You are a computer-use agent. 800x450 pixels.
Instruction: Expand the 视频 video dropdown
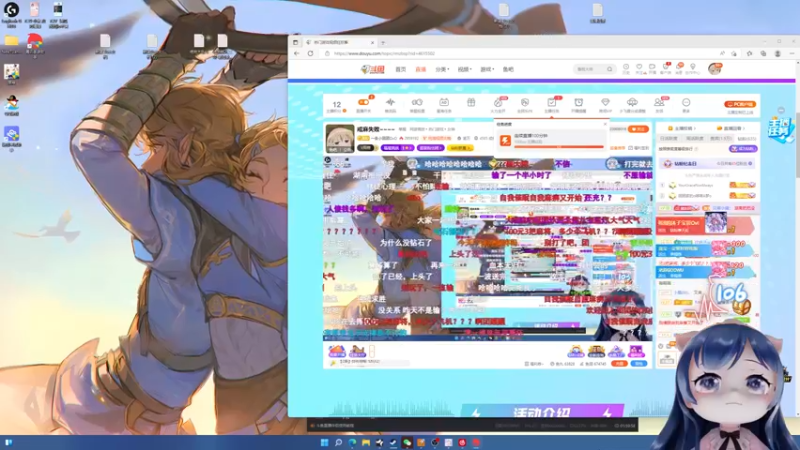click(x=464, y=69)
